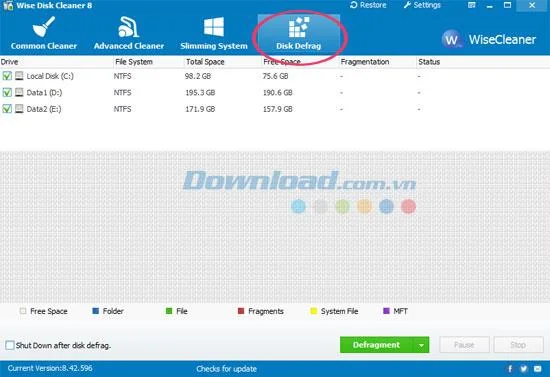Click the 195.3 GB total space value
Image resolution: width=550 pixels, height=377 pixels.
[200, 93]
